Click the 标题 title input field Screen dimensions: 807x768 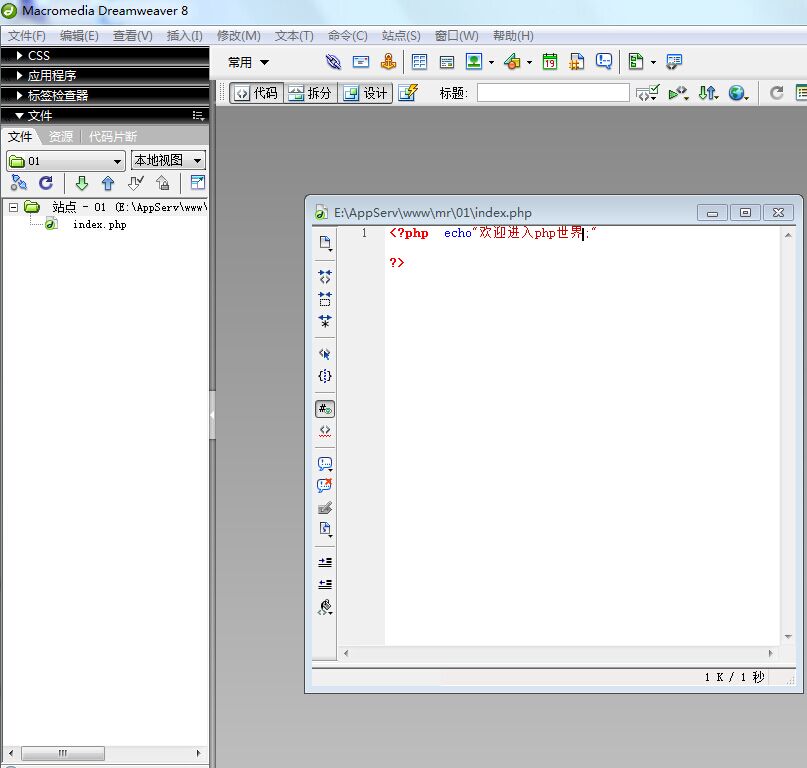[x=553, y=93]
